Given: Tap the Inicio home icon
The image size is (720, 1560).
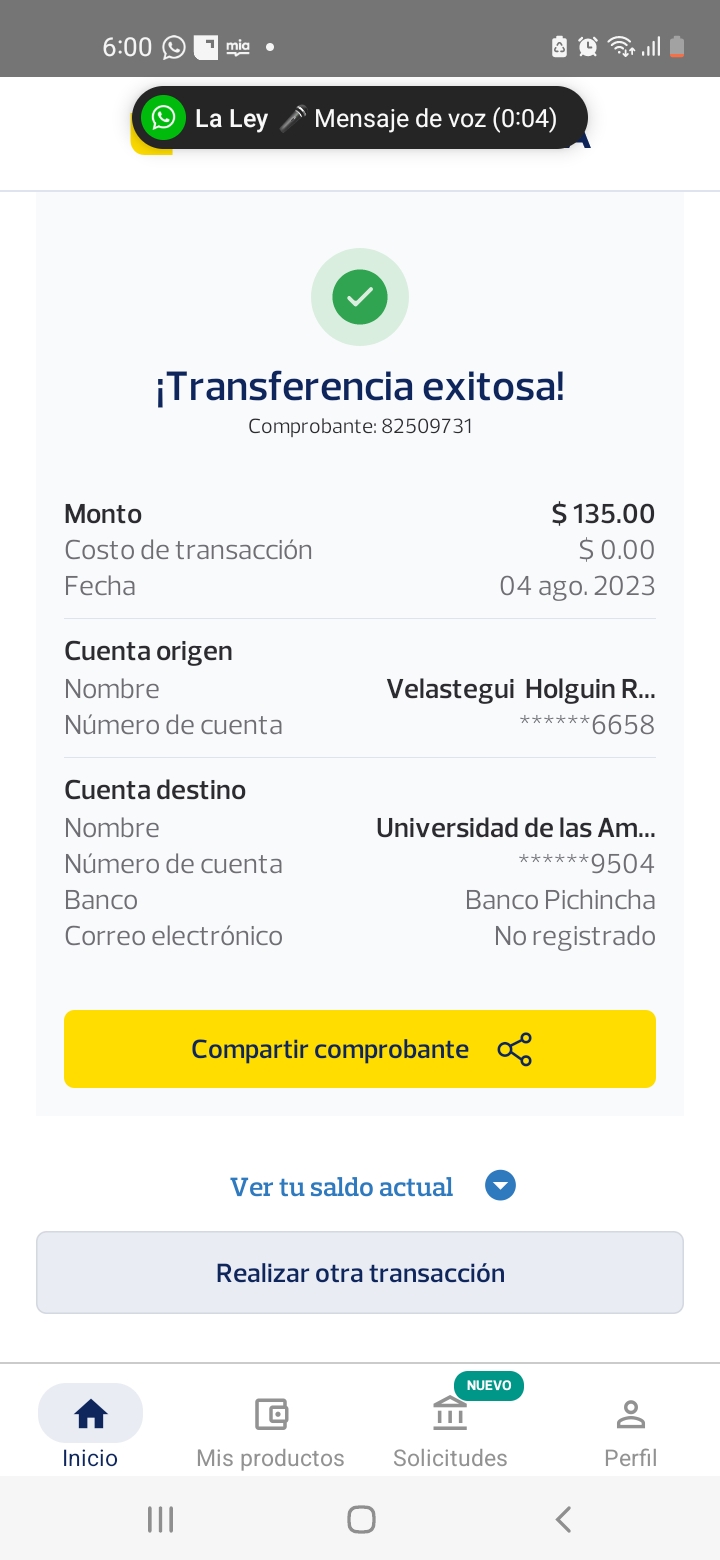Looking at the screenshot, I should 90,1413.
